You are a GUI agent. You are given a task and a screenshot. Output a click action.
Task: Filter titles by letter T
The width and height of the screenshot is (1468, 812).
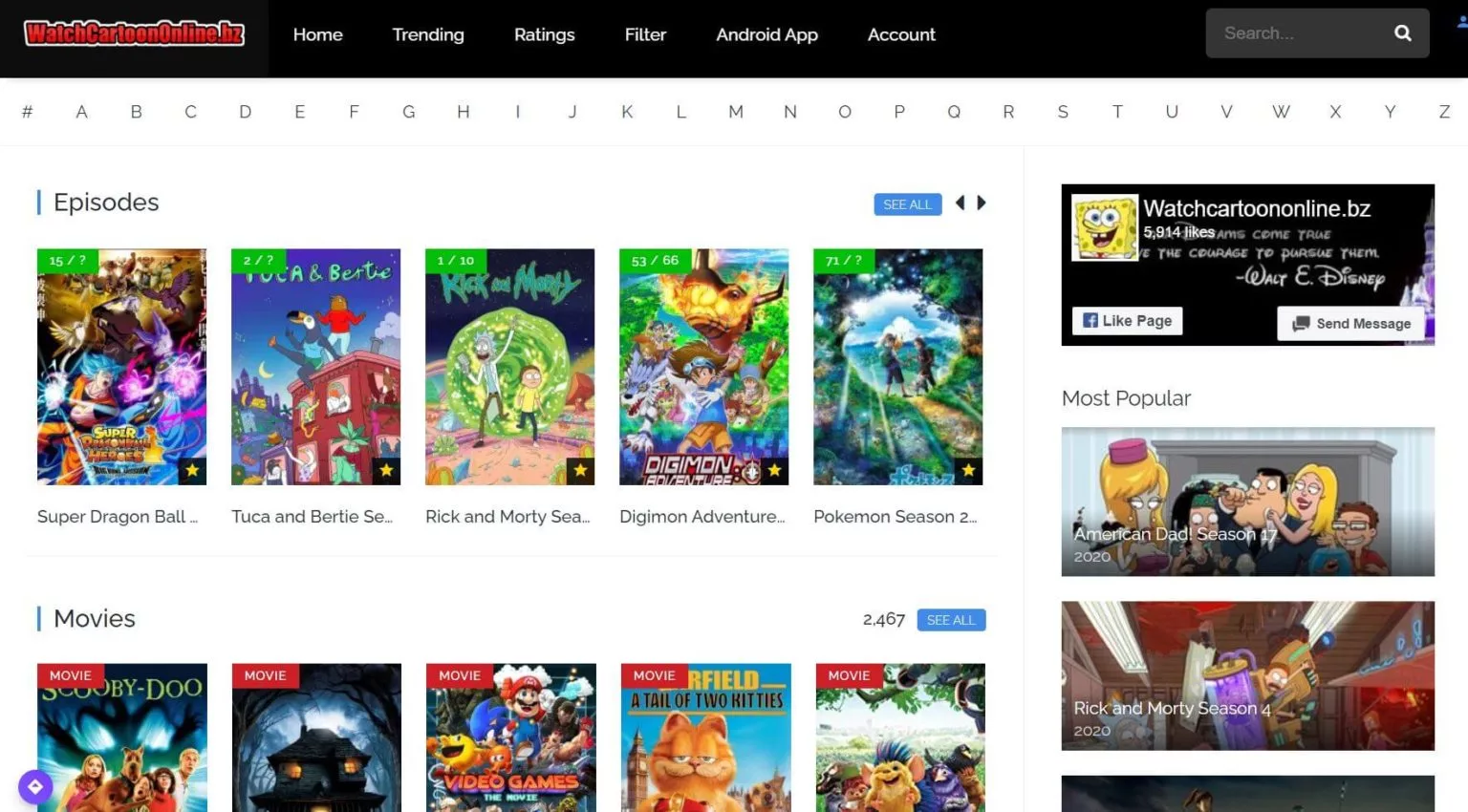1117,112
